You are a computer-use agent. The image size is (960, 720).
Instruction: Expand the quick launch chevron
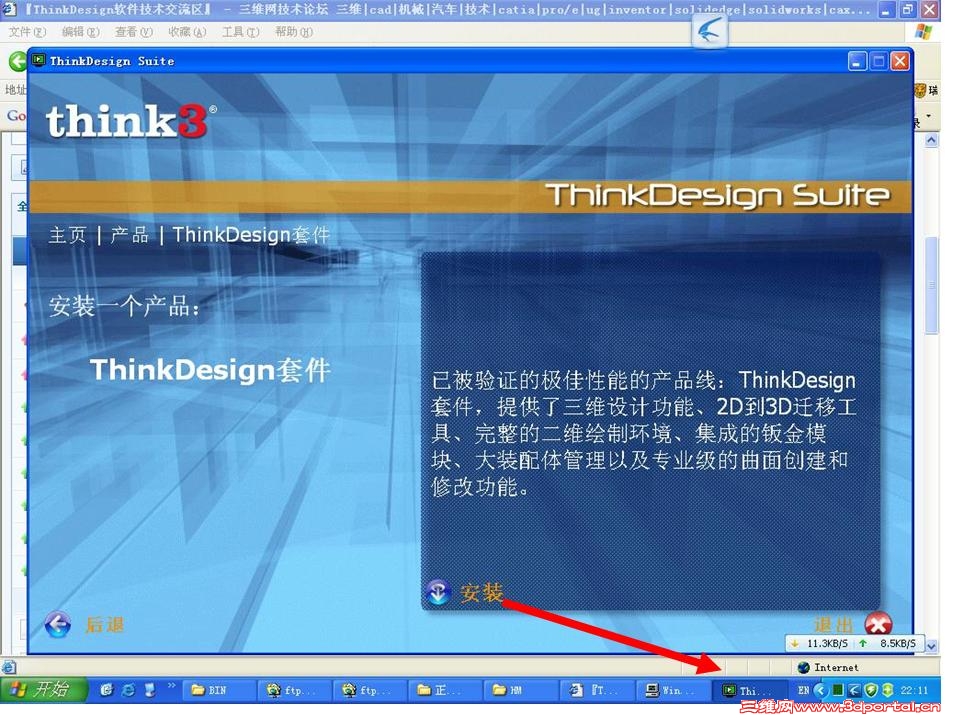pyautogui.click(x=171, y=686)
